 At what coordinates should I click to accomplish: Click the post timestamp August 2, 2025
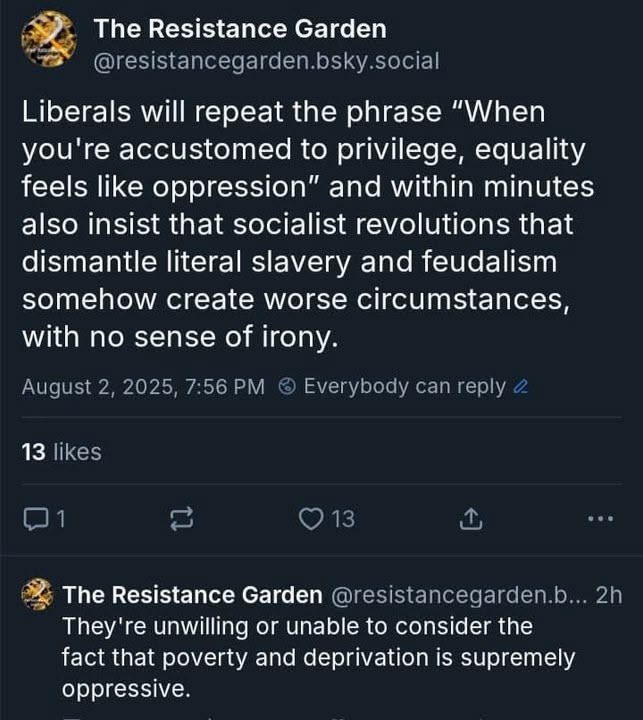point(143,387)
